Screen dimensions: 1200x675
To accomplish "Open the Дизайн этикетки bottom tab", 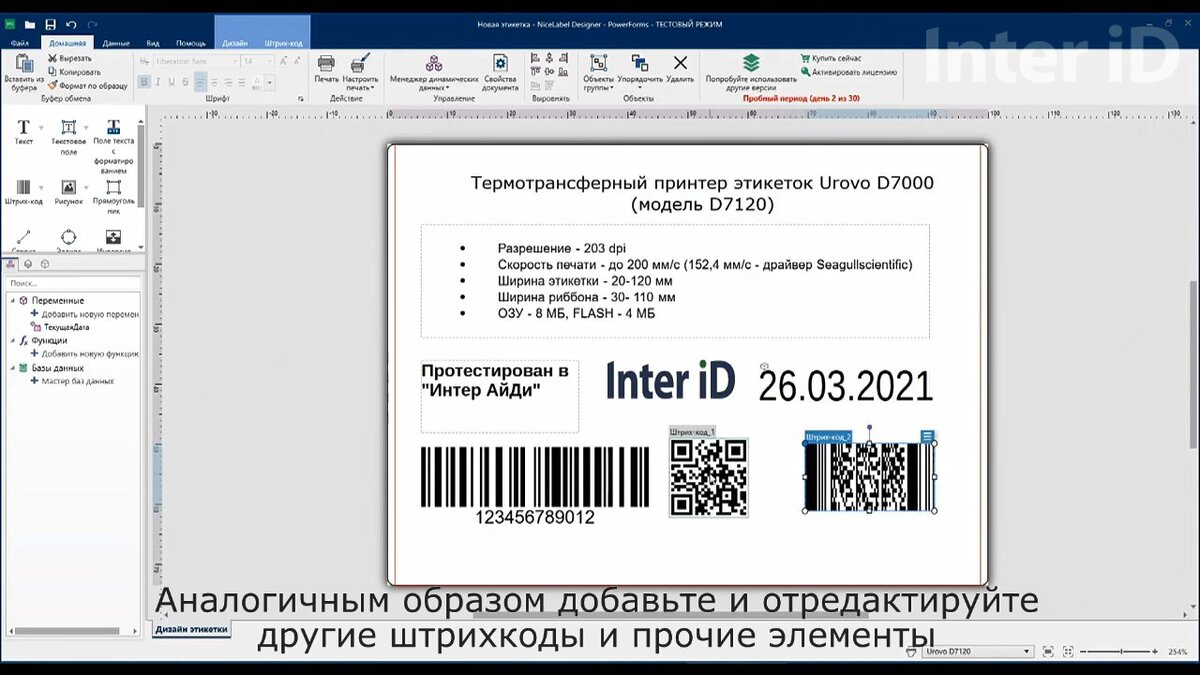I will pos(192,629).
